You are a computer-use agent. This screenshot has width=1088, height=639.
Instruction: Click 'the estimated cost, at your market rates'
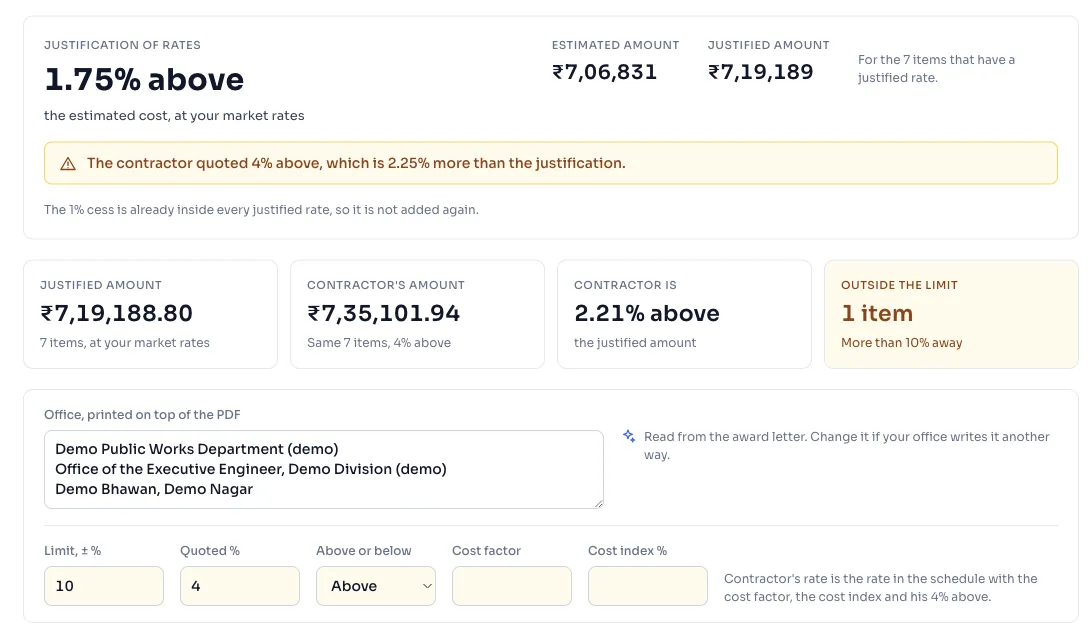point(174,116)
